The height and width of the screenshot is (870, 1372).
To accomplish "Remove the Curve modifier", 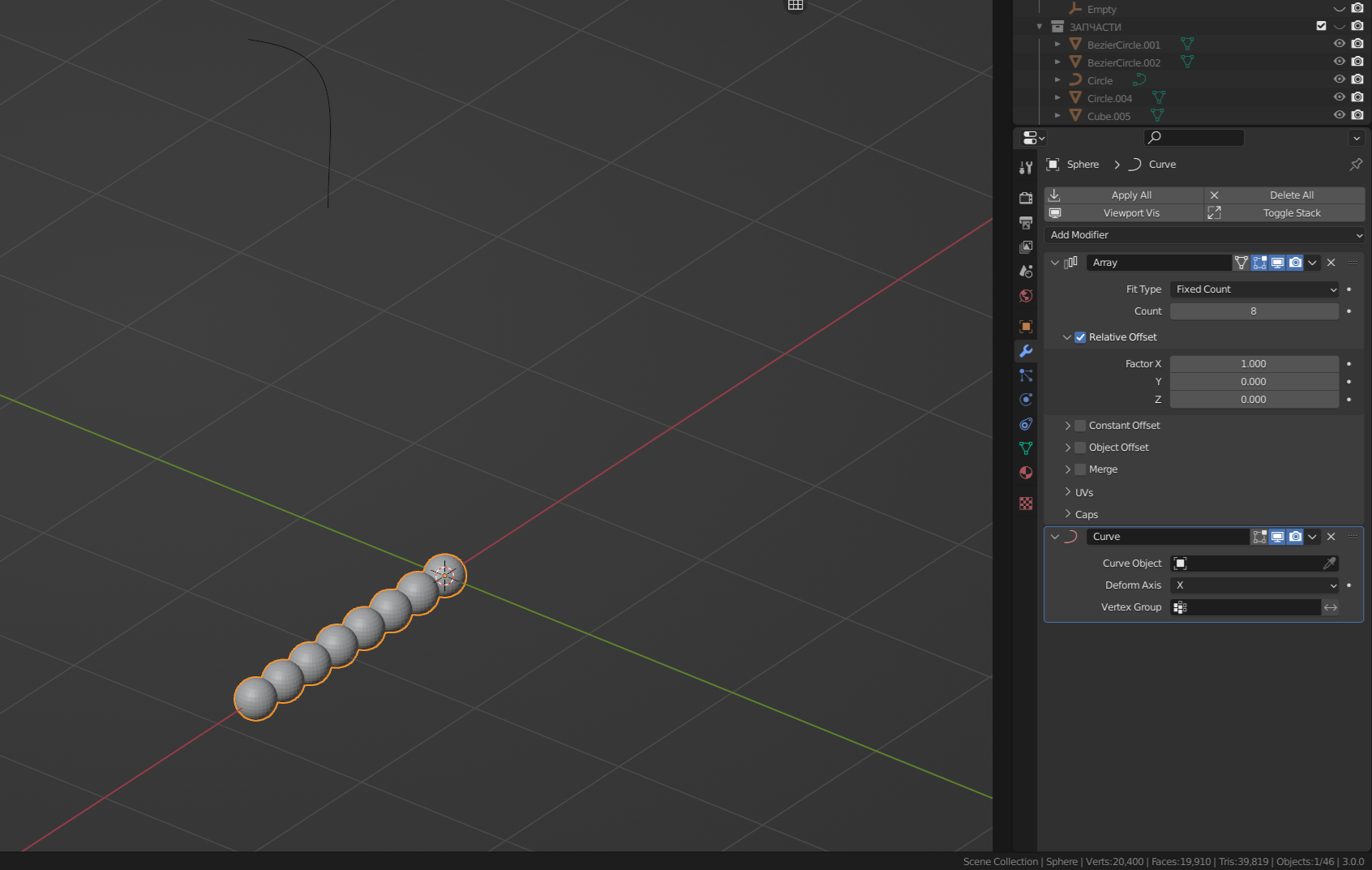I will (x=1331, y=537).
